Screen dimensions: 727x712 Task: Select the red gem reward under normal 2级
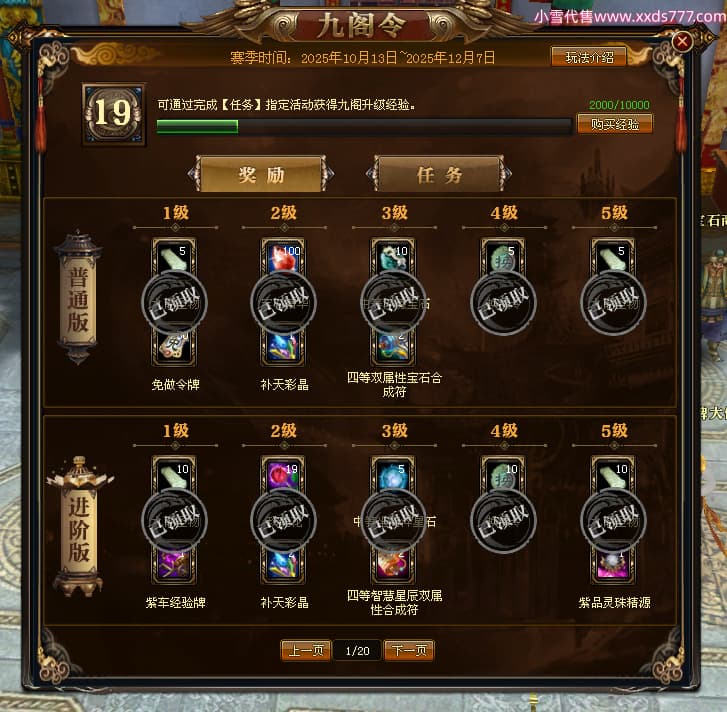[x=283, y=256]
